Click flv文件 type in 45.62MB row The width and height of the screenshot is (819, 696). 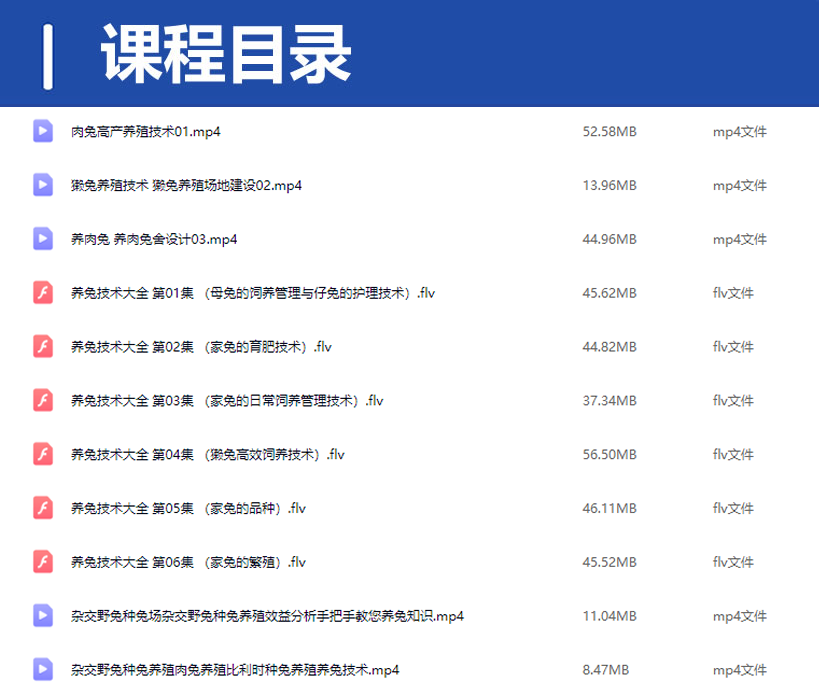pos(733,293)
